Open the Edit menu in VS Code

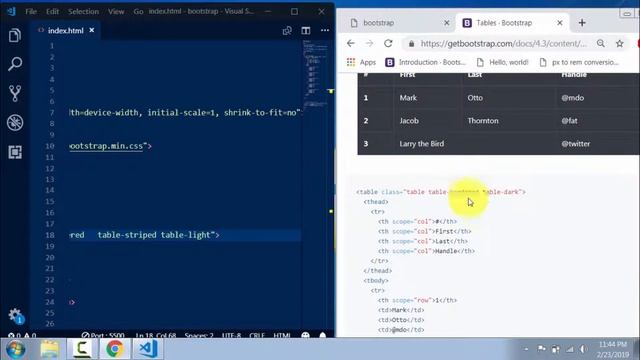52,11
